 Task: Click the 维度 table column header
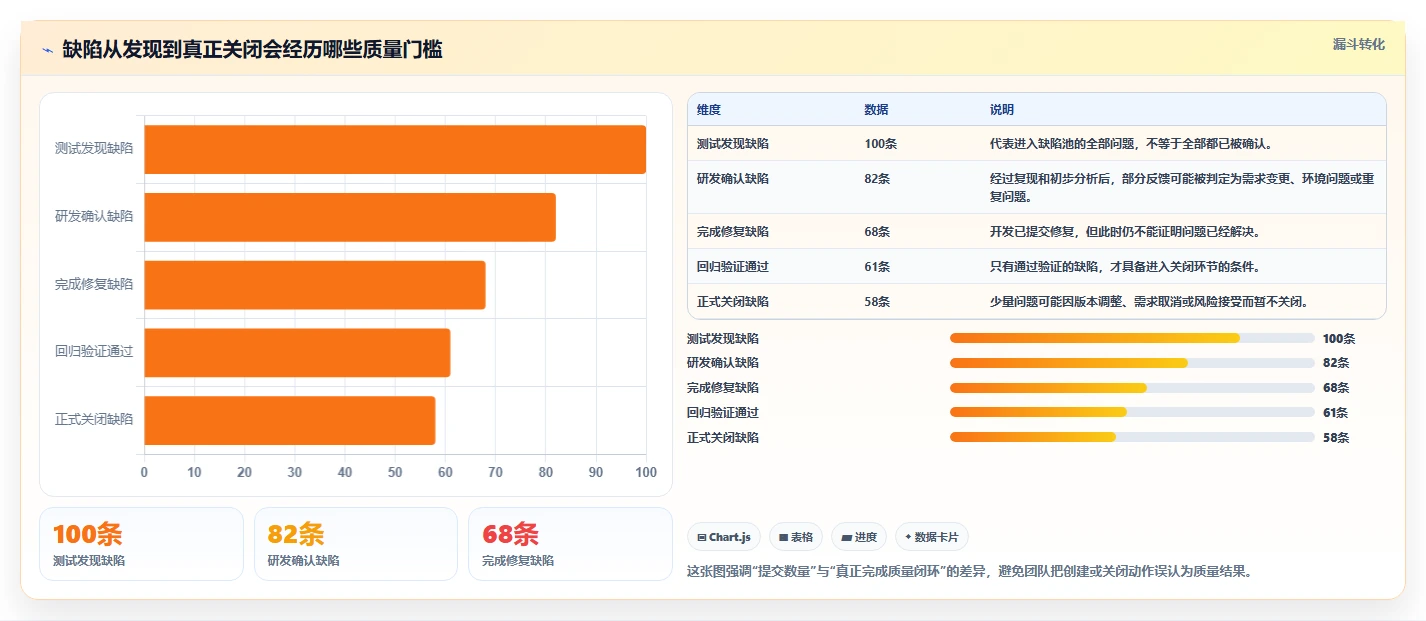pos(709,110)
